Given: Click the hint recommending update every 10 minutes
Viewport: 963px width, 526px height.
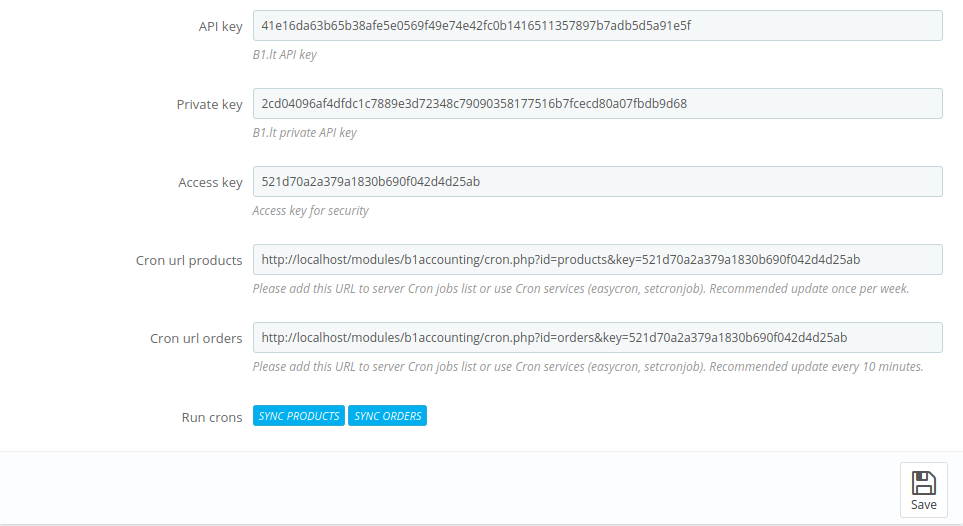Looking at the screenshot, I should (587, 367).
